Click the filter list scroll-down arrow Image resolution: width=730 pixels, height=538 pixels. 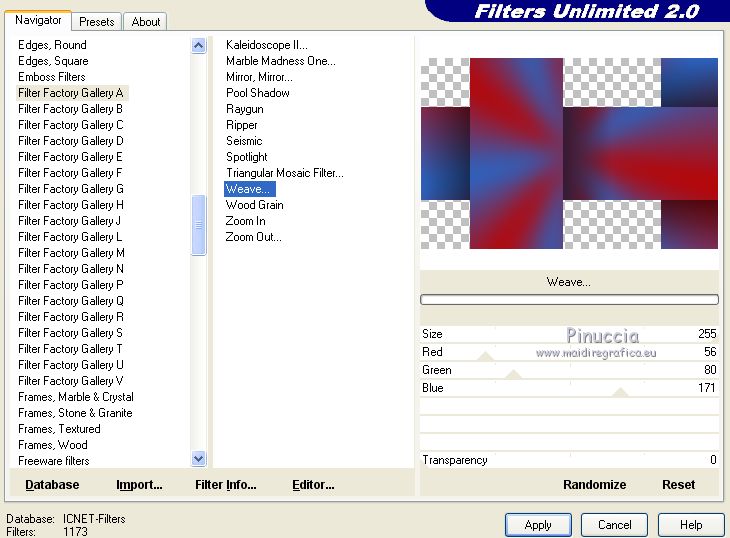pyautogui.click(x=198, y=459)
